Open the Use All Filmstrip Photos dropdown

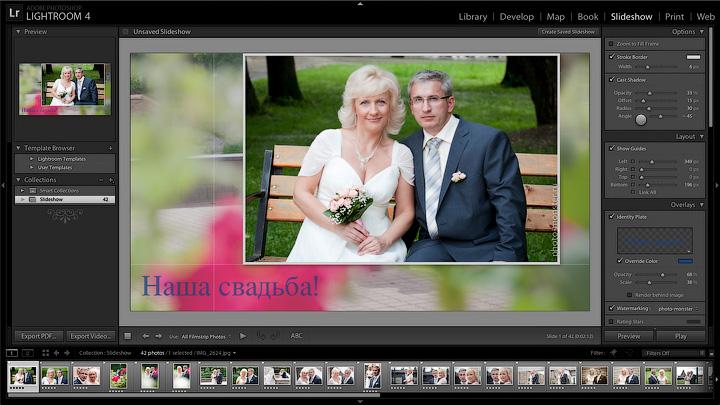coord(204,336)
